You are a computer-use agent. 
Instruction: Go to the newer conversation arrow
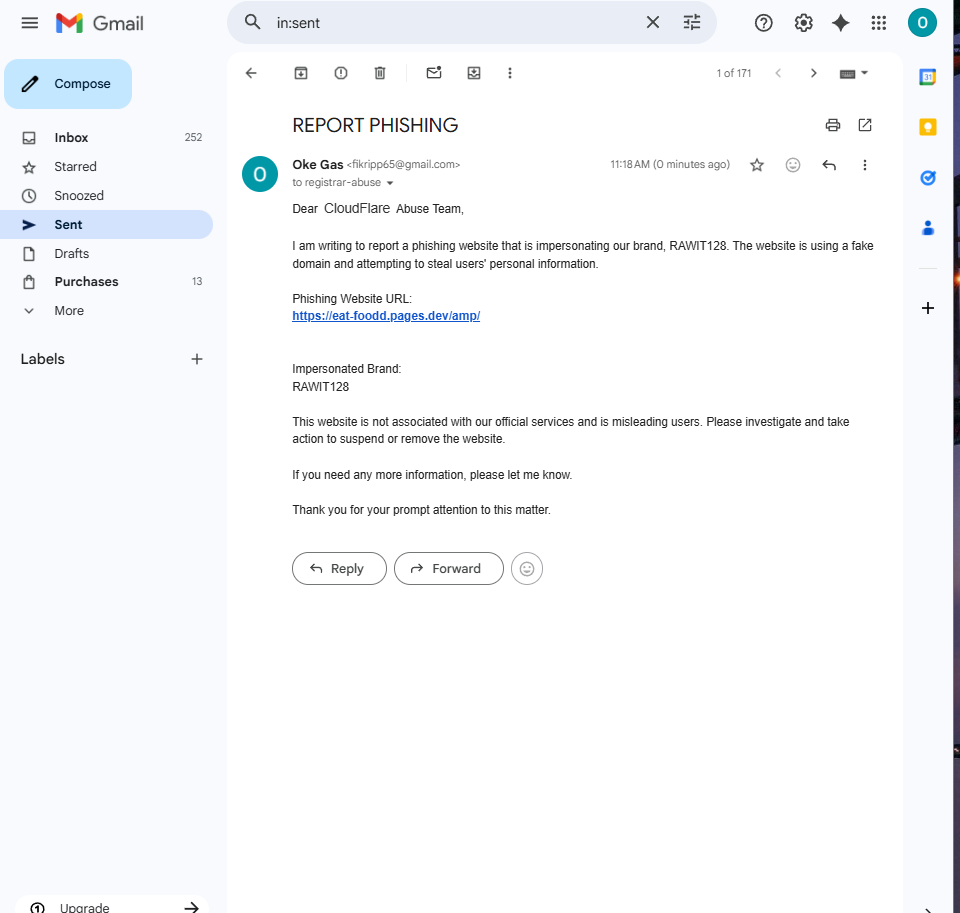point(778,73)
